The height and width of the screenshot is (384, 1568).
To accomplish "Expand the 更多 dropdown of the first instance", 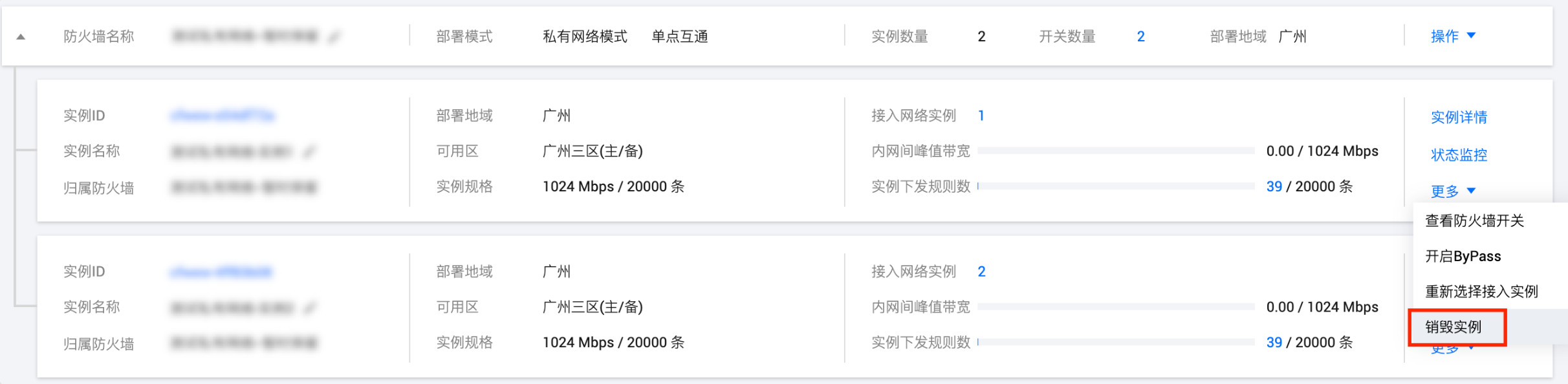I will click(x=1453, y=191).
